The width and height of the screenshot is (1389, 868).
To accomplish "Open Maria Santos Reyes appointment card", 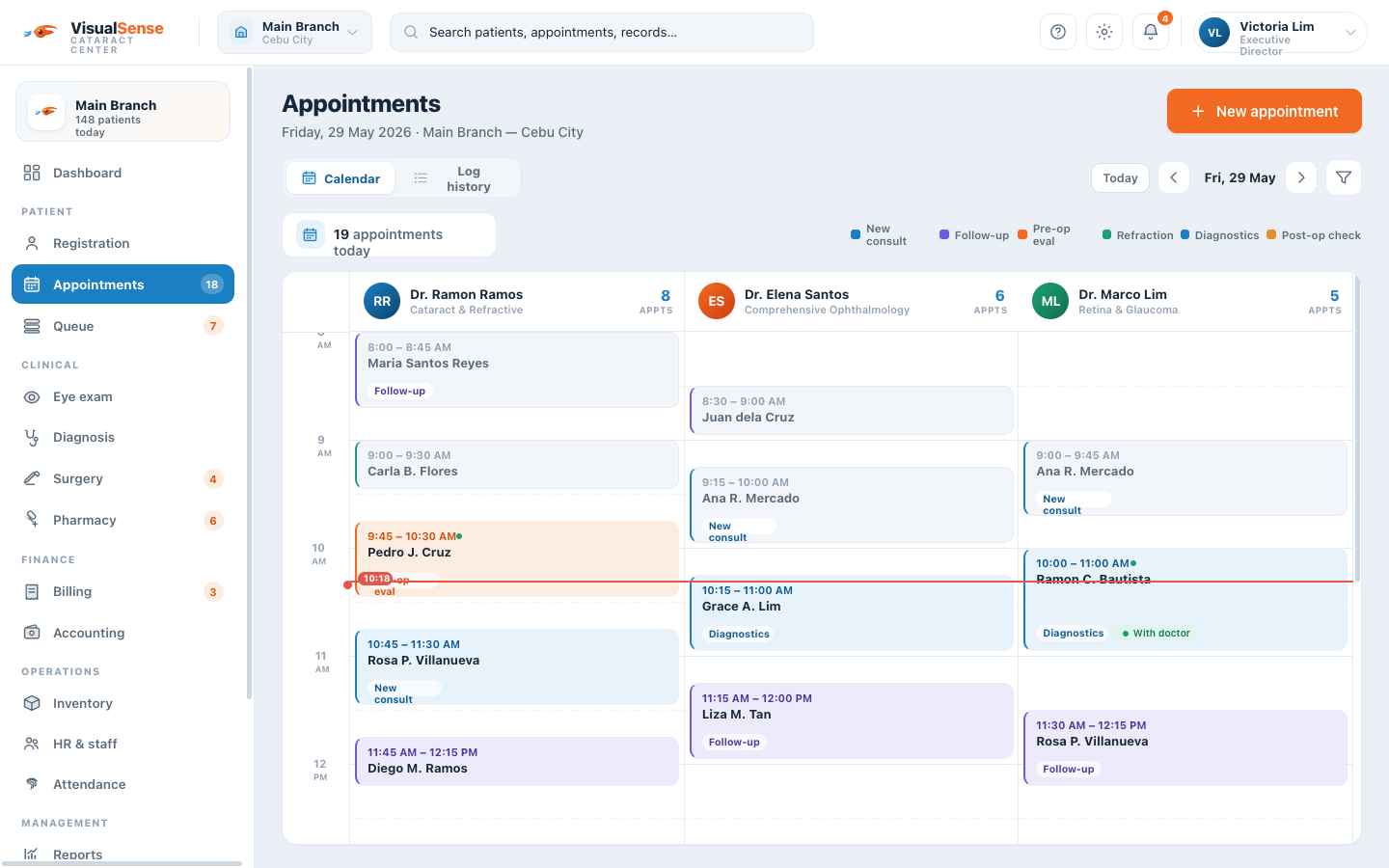I will pyautogui.click(x=517, y=369).
